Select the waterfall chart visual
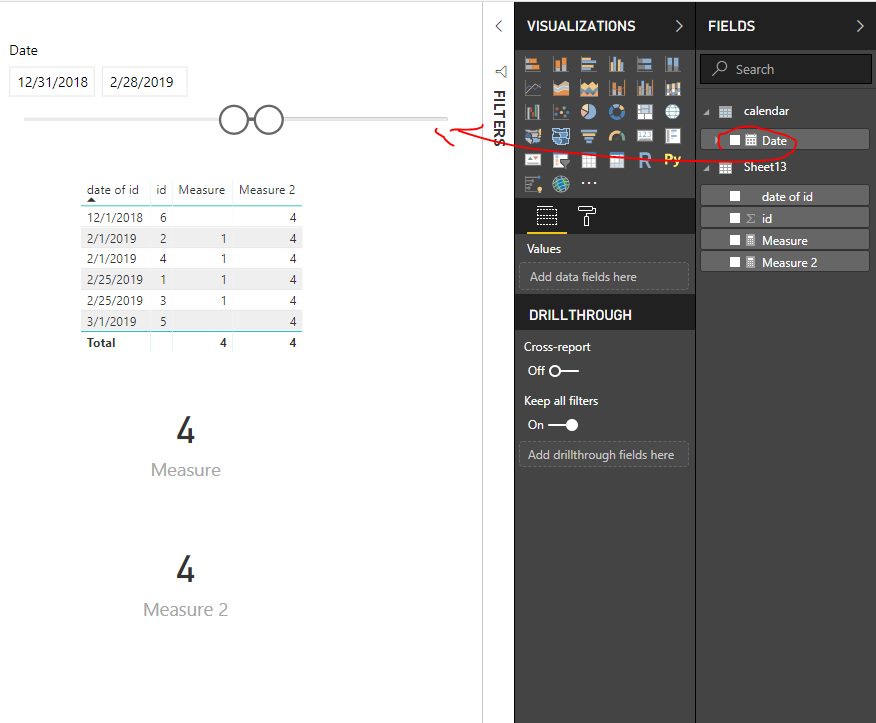The height and width of the screenshot is (723, 876). [x=532, y=112]
